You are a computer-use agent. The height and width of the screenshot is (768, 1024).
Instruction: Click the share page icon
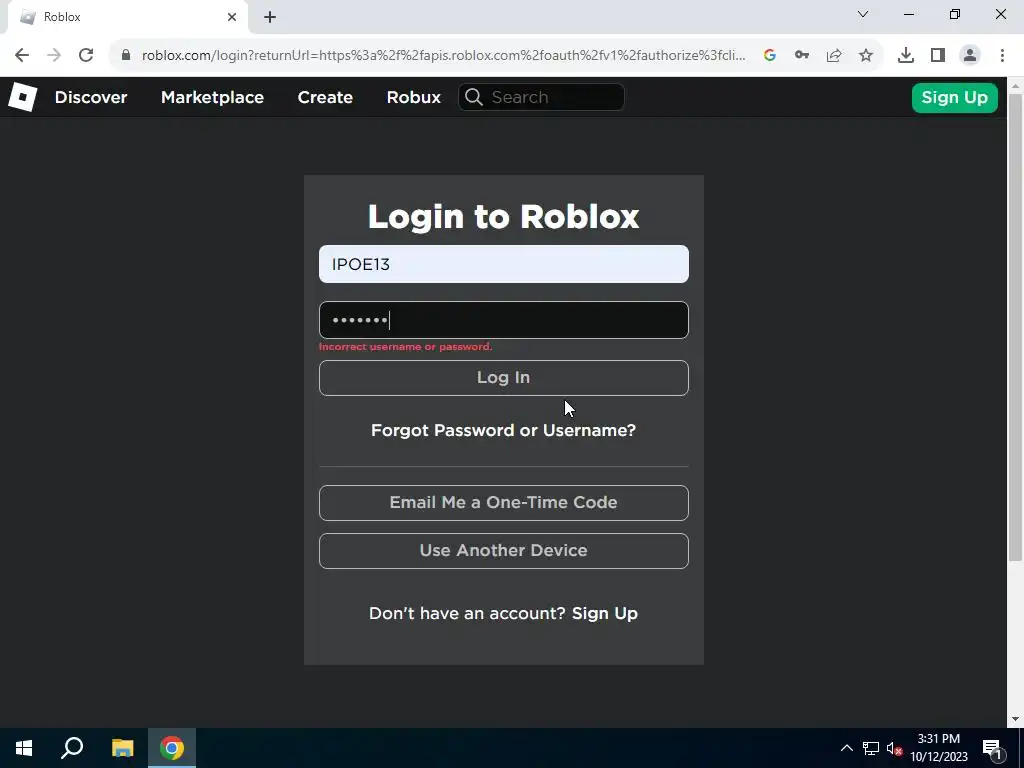pyautogui.click(x=834, y=56)
